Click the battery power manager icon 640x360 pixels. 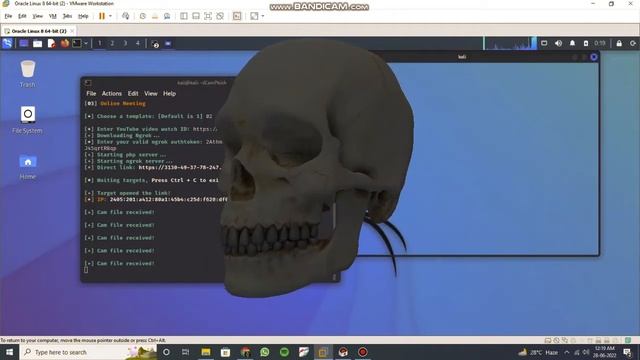point(586,43)
